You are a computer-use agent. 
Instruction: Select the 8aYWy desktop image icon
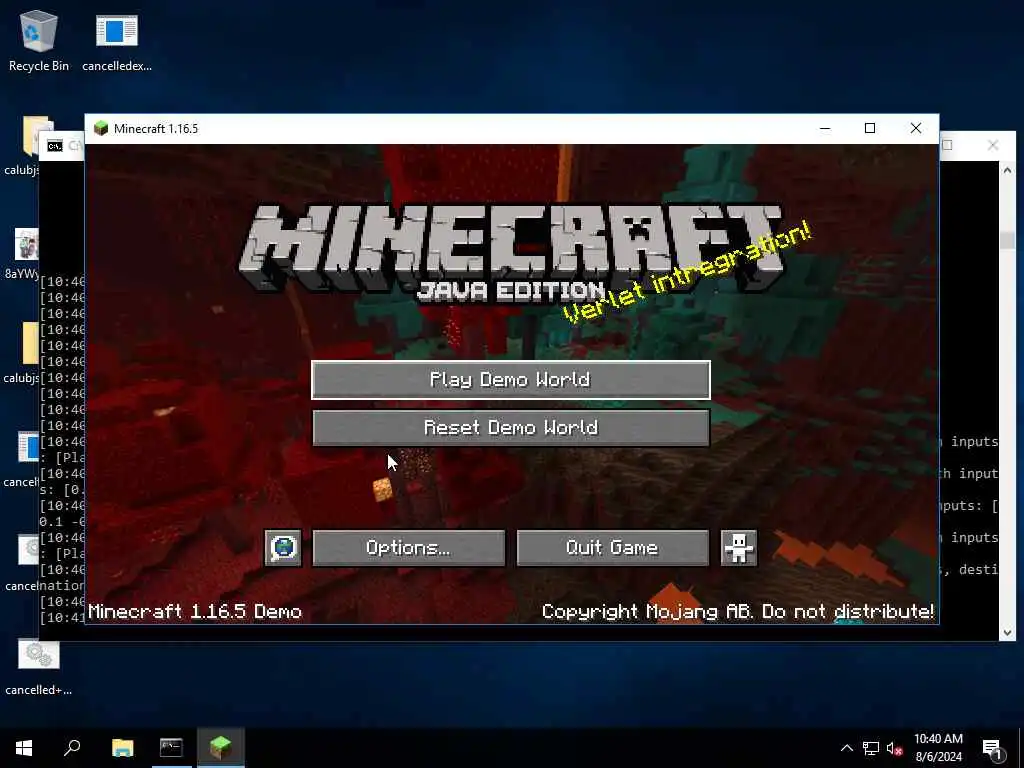coord(25,253)
